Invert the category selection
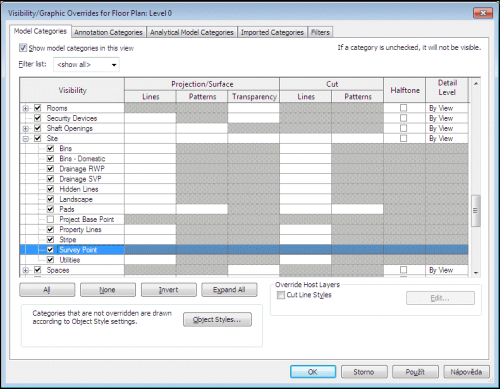The height and width of the screenshot is (389, 500). [169, 290]
